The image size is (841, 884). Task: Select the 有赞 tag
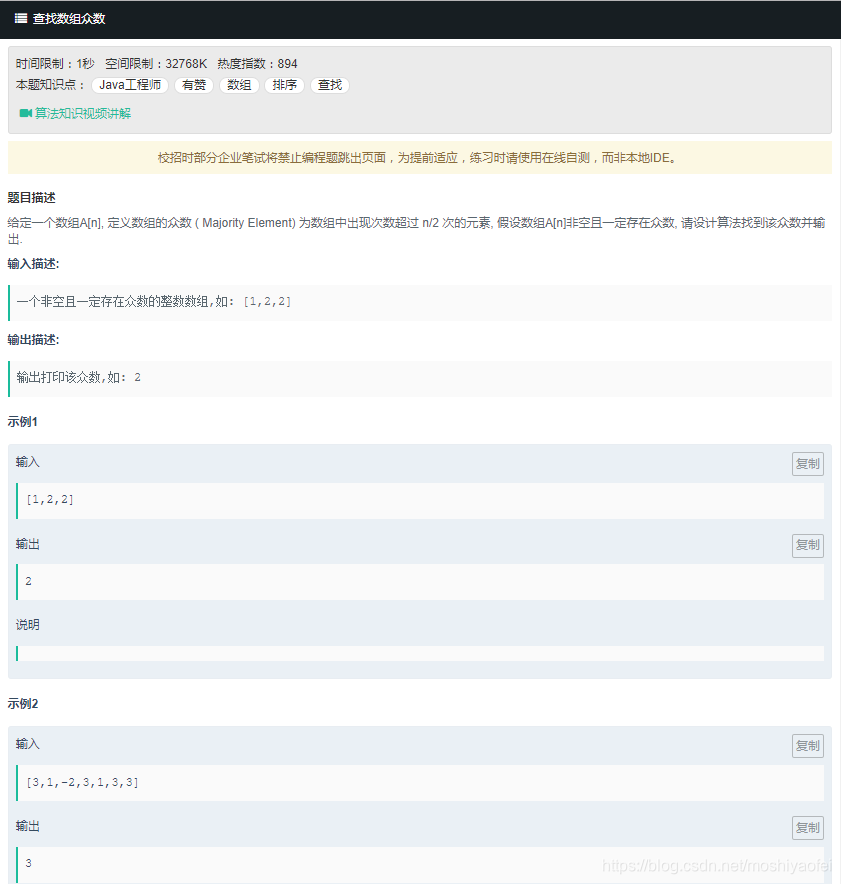194,85
